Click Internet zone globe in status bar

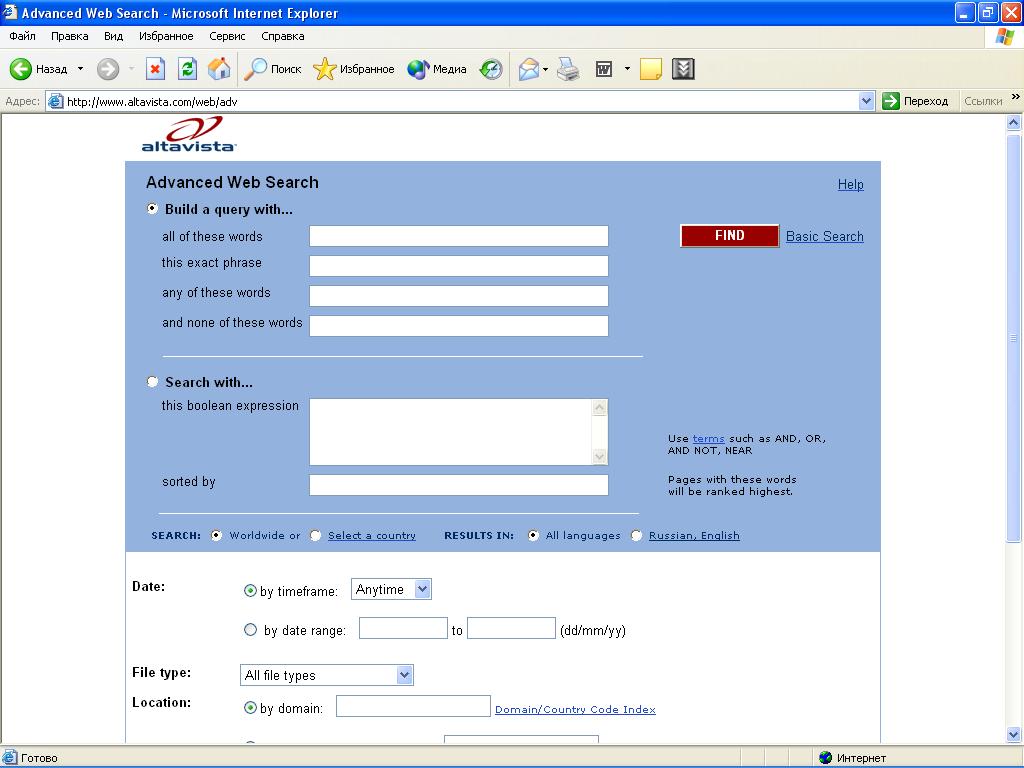pos(825,758)
